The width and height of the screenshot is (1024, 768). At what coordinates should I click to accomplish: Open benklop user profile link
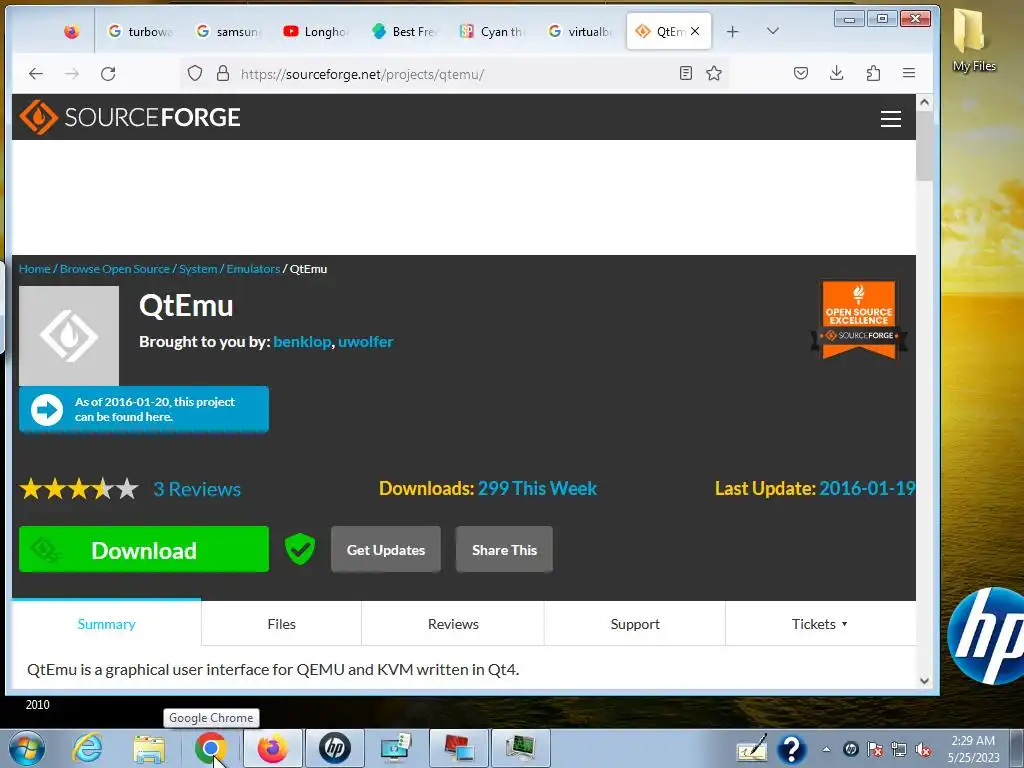pyautogui.click(x=302, y=342)
